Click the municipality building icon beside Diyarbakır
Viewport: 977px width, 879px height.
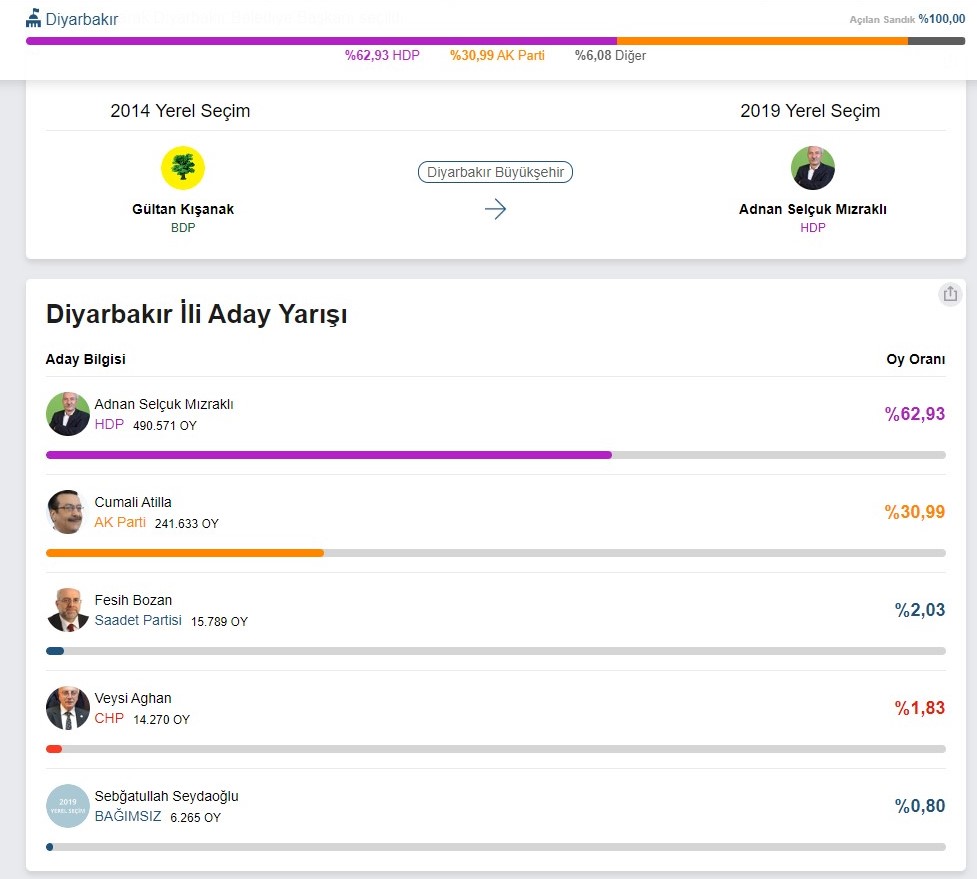tap(34, 18)
